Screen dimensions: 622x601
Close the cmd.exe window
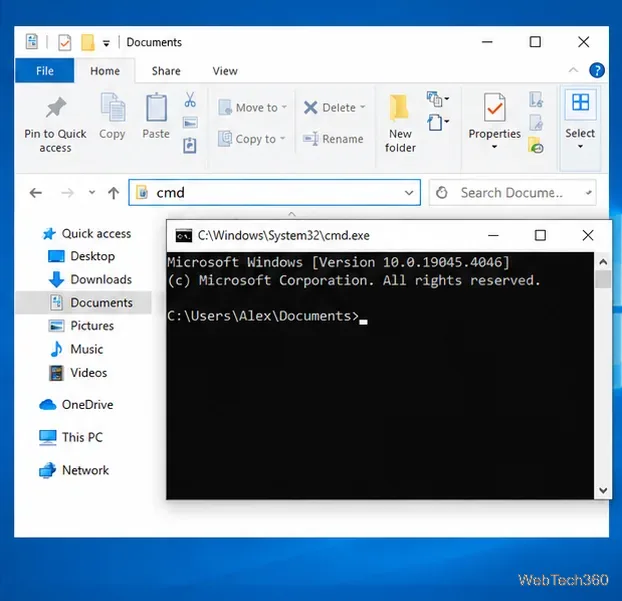coord(588,236)
